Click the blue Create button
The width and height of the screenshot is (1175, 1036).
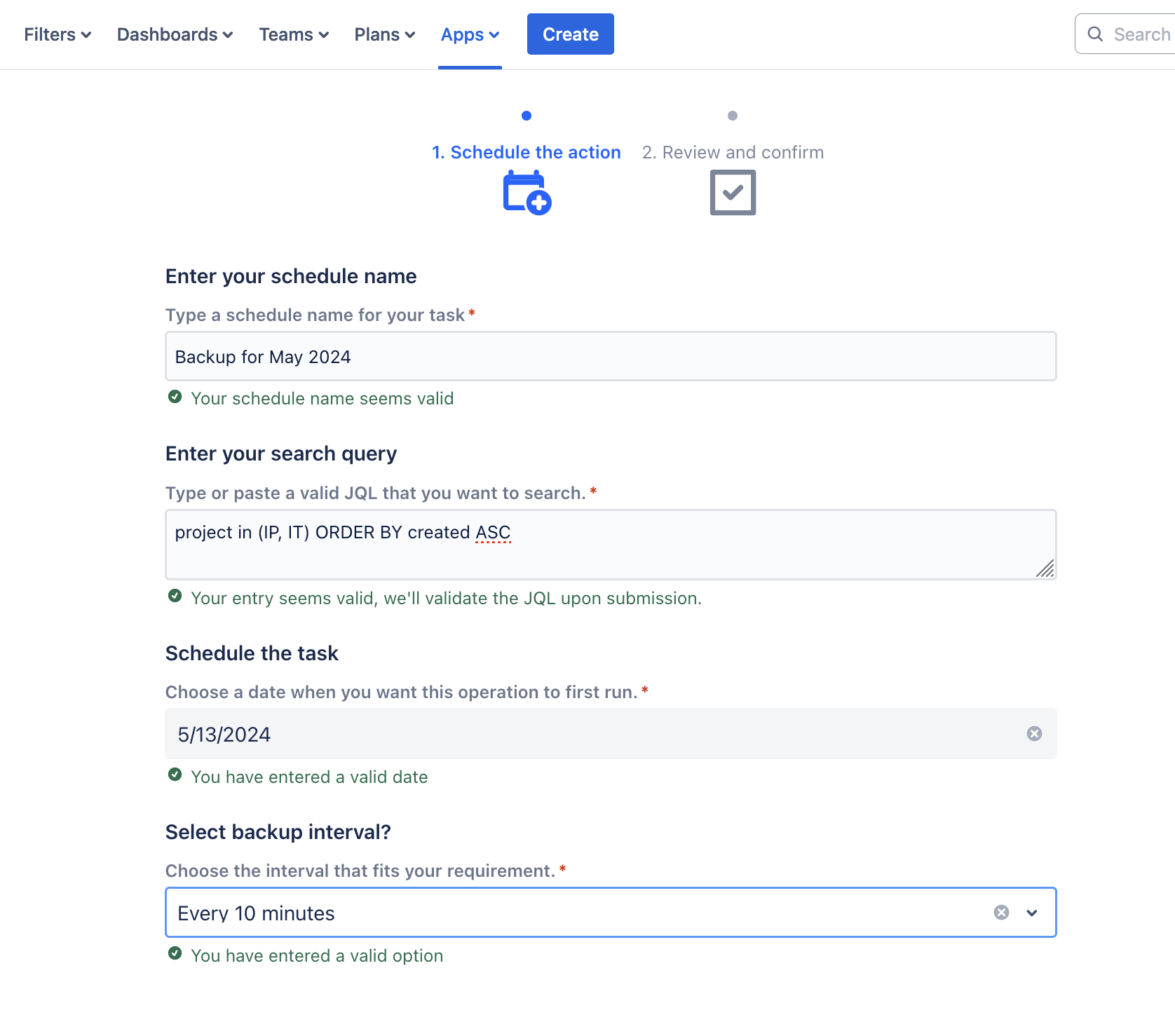tap(571, 34)
